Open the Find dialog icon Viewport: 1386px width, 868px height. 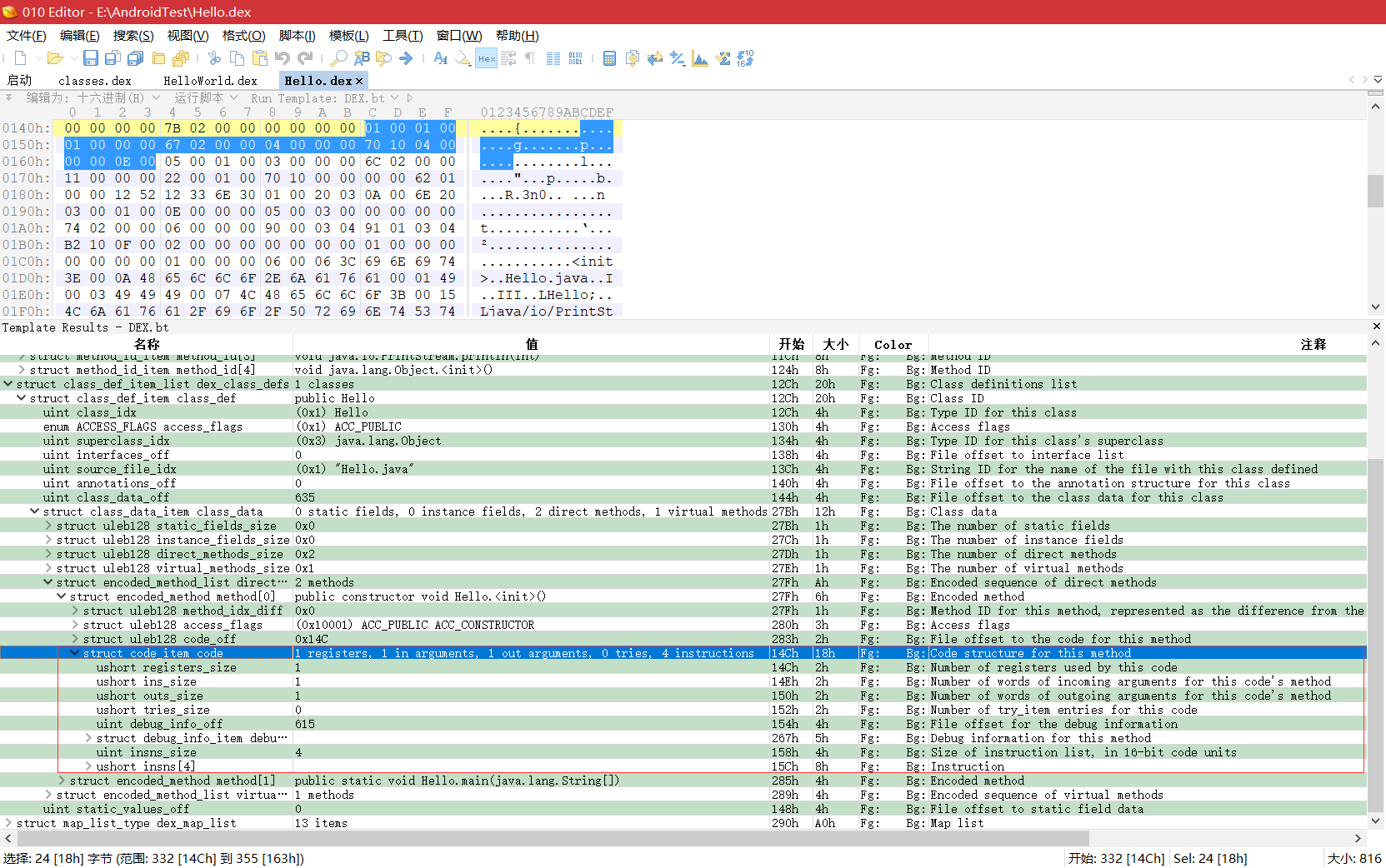pos(338,57)
